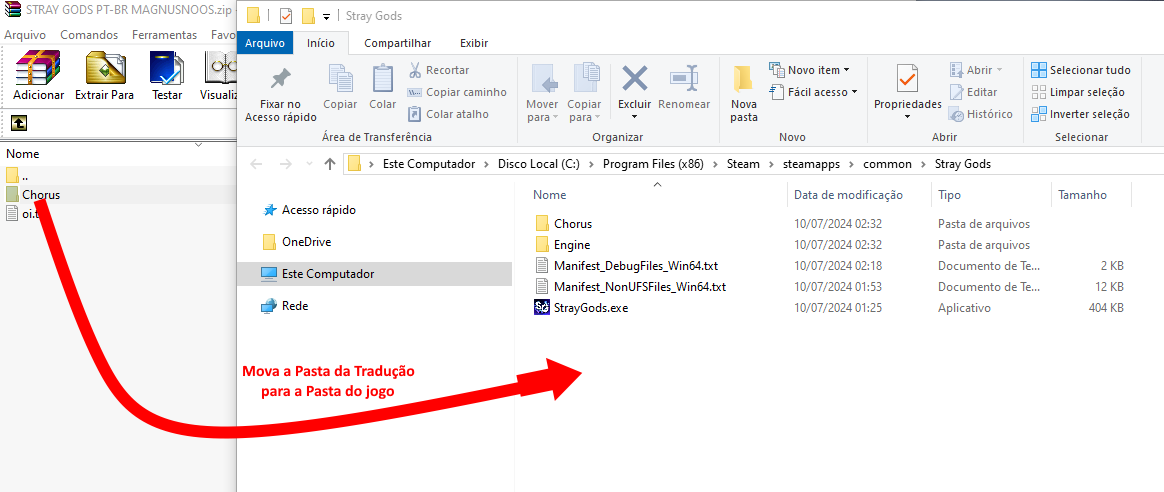Select the Chorus folder in WinRAR list
The image size is (1164, 492).
pyautogui.click(x=33, y=195)
